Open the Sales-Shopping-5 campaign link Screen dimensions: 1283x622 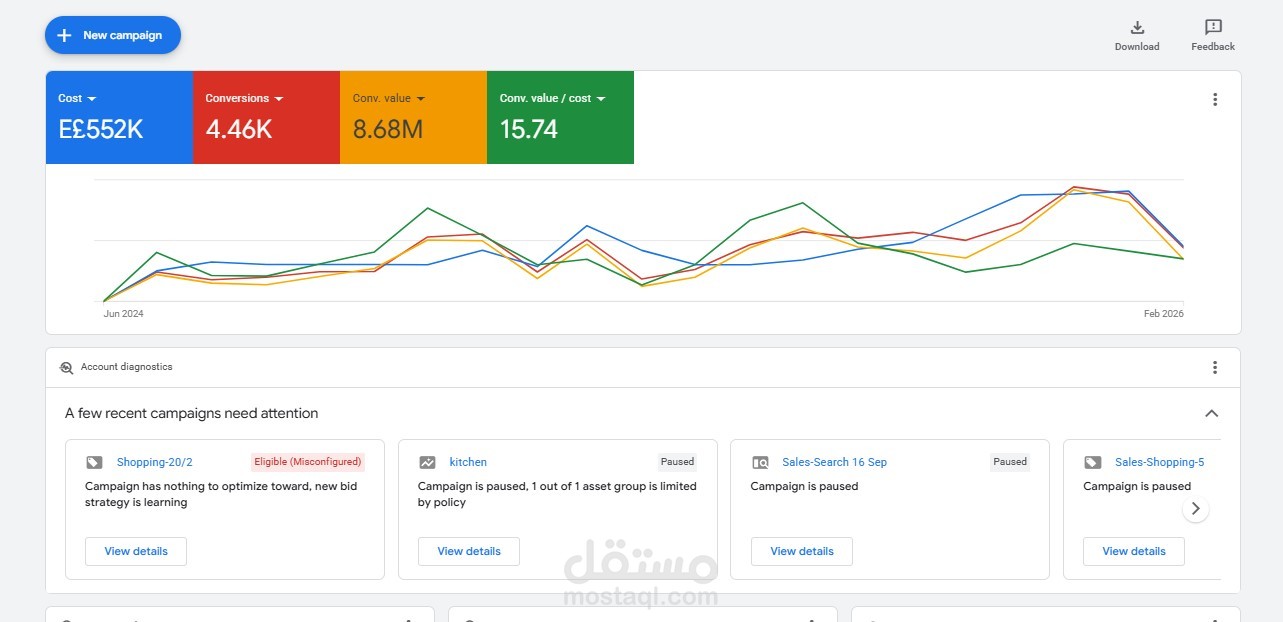coord(1159,462)
